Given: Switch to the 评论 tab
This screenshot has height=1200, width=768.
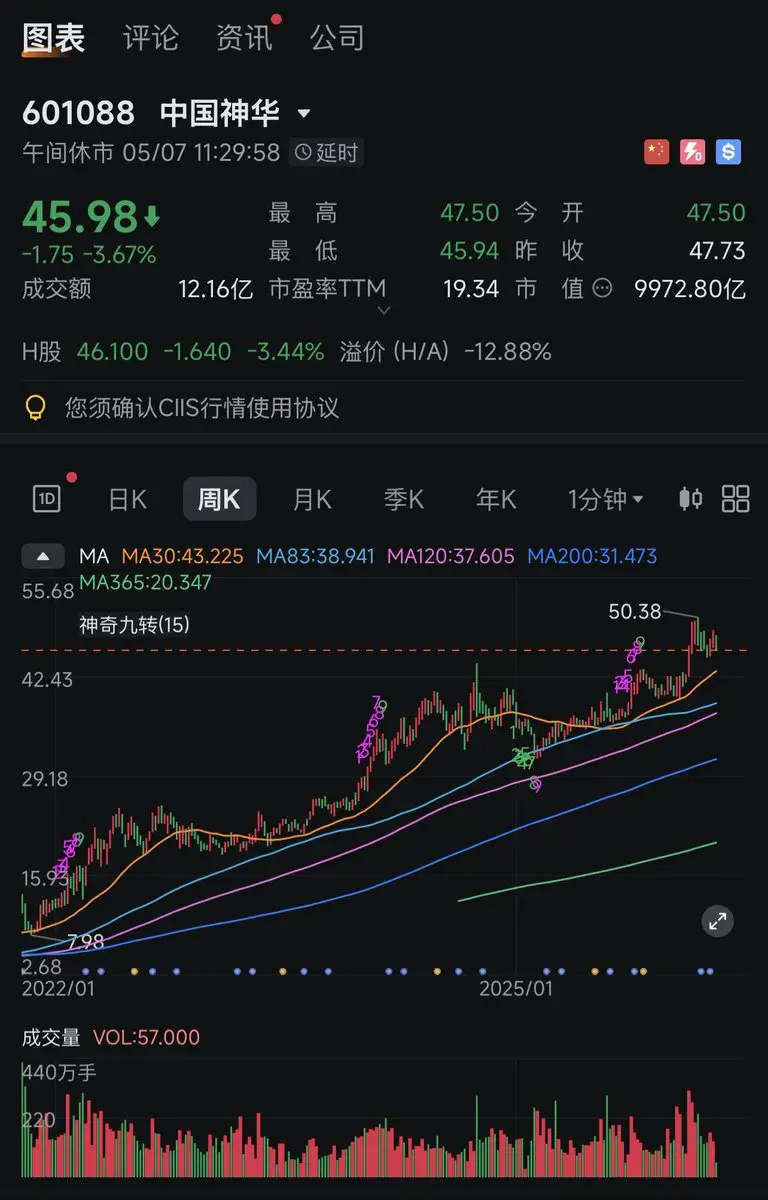Looking at the screenshot, I should tap(151, 38).
